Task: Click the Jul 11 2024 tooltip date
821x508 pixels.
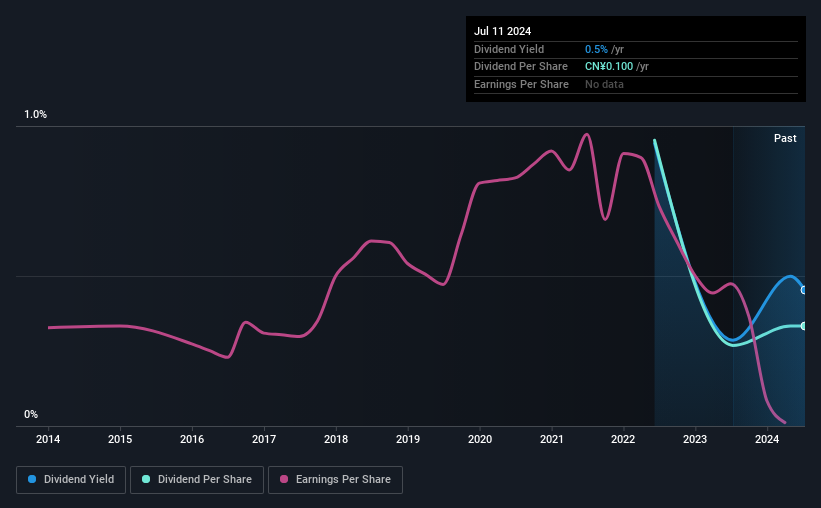Action: [503, 31]
